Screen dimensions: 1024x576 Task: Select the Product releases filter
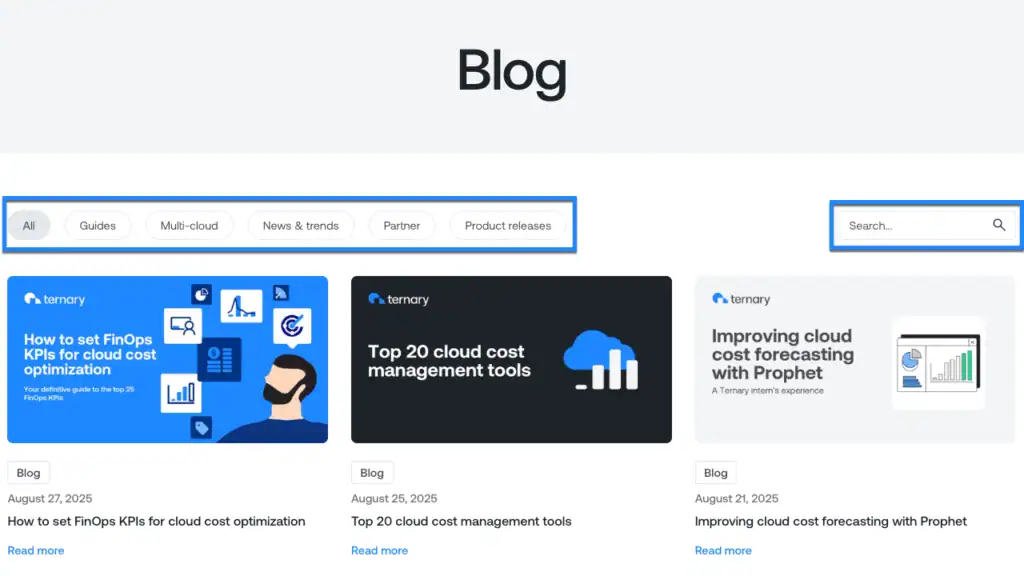(x=508, y=225)
